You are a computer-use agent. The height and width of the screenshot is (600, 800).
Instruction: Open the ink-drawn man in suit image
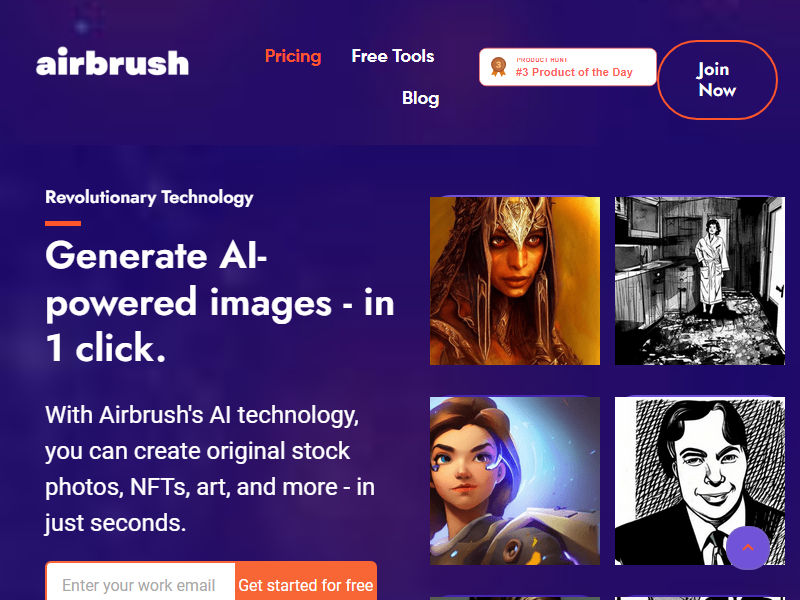click(x=699, y=481)
